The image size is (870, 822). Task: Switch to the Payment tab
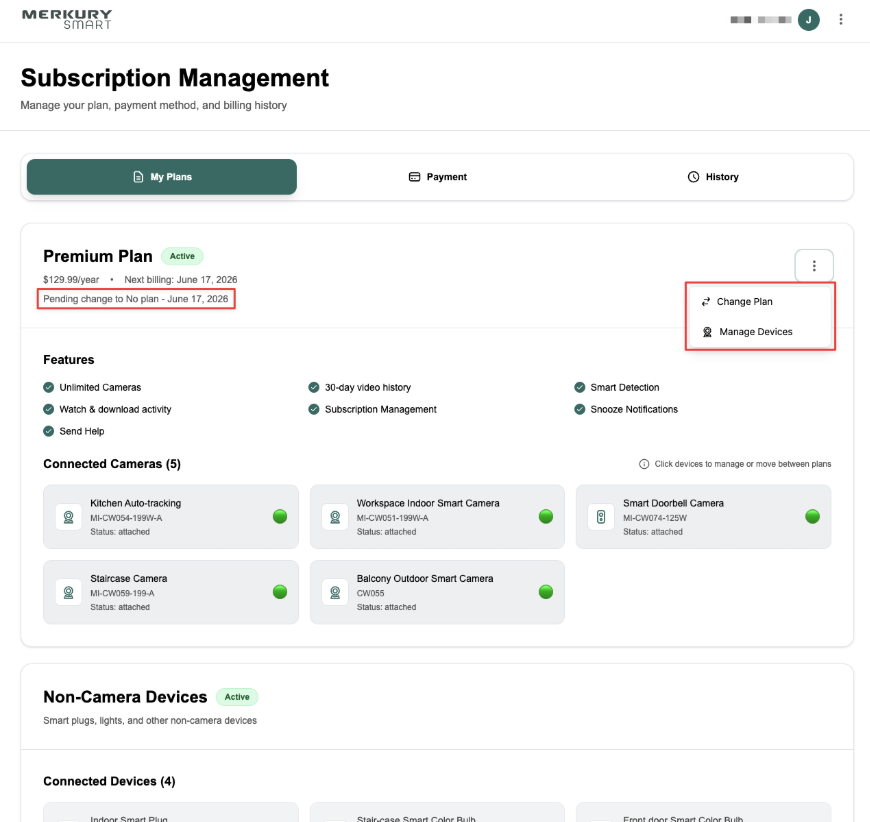point(437,177)
